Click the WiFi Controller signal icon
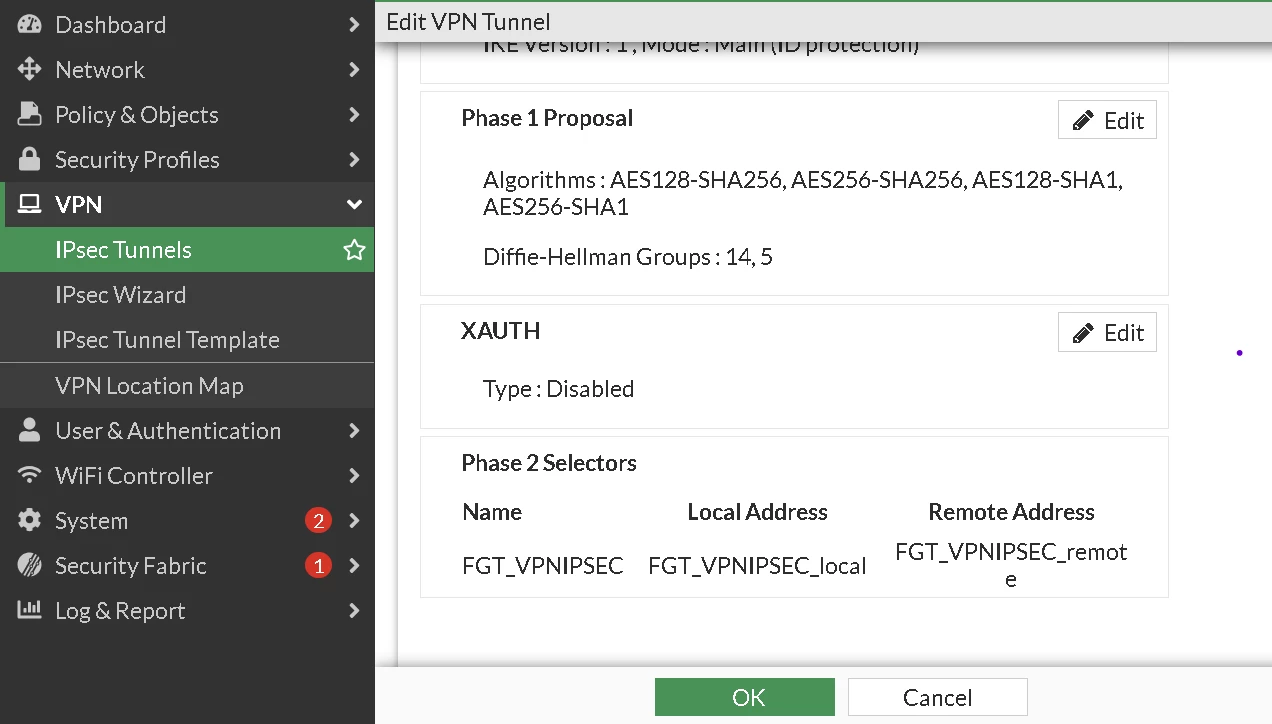The image size is (1272, 724). click(30, 475)
